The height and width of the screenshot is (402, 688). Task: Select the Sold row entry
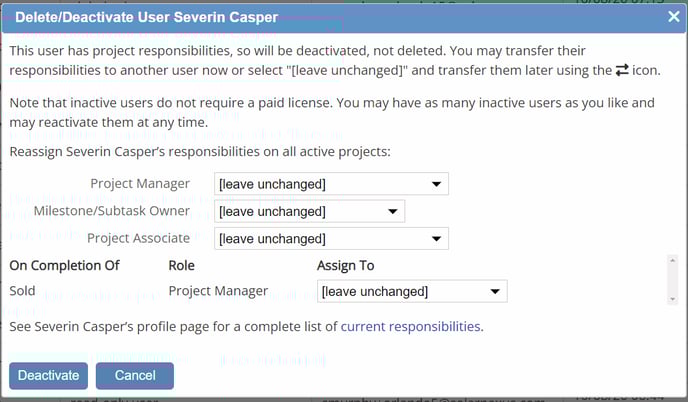(x=22, y=291)
